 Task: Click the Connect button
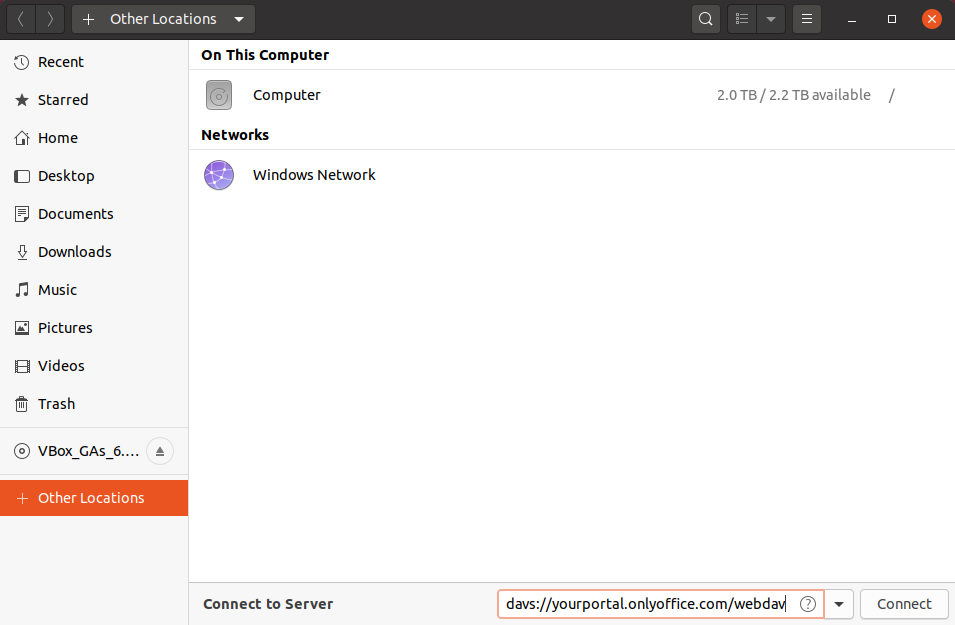[904, 604]
